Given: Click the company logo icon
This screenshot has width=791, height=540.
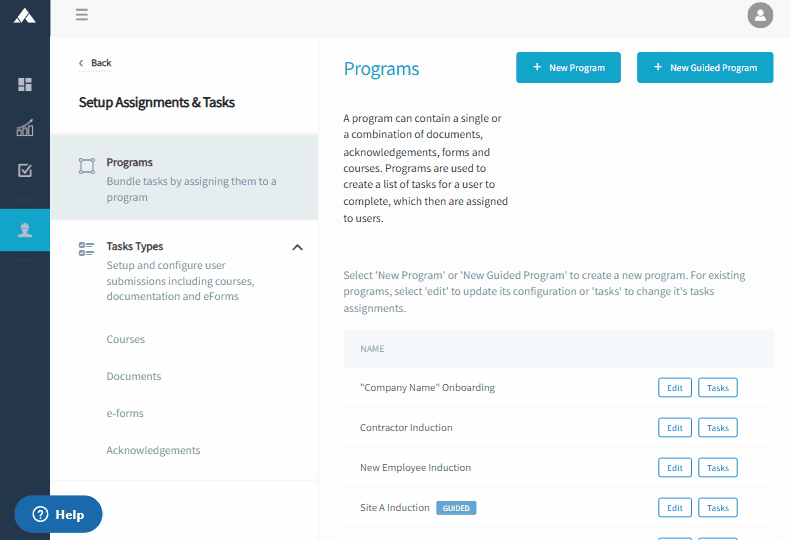Looking at the screenshot, I should point(25,16).
